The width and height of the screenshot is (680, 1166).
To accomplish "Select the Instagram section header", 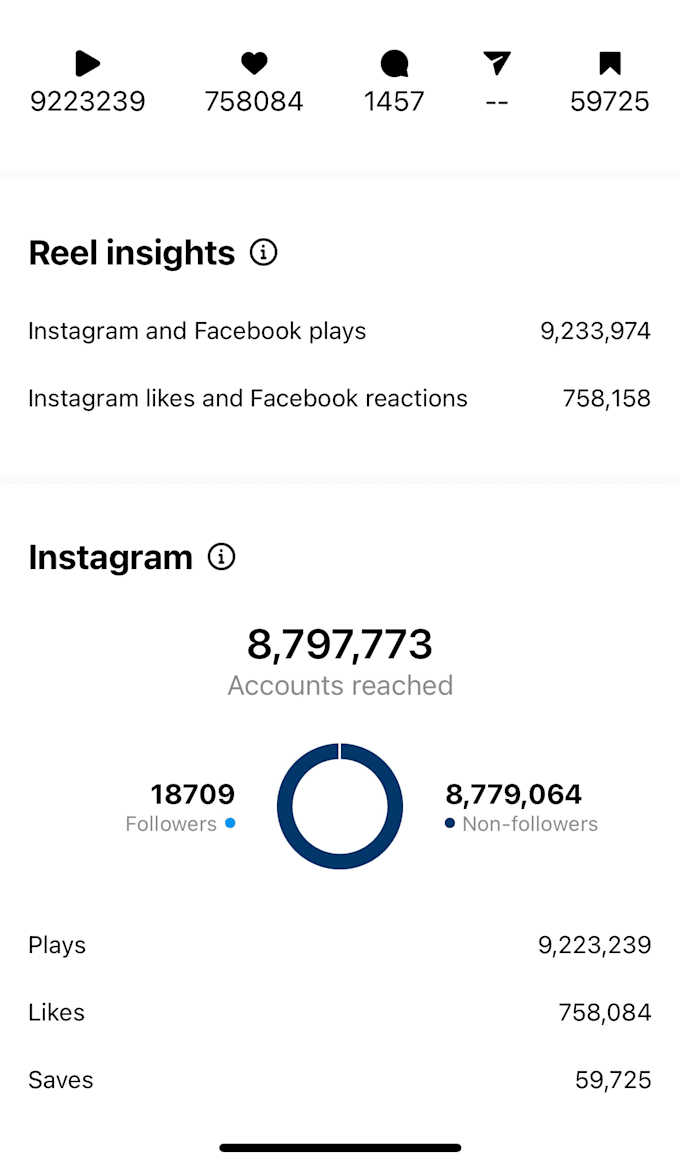I will point(110,557).
